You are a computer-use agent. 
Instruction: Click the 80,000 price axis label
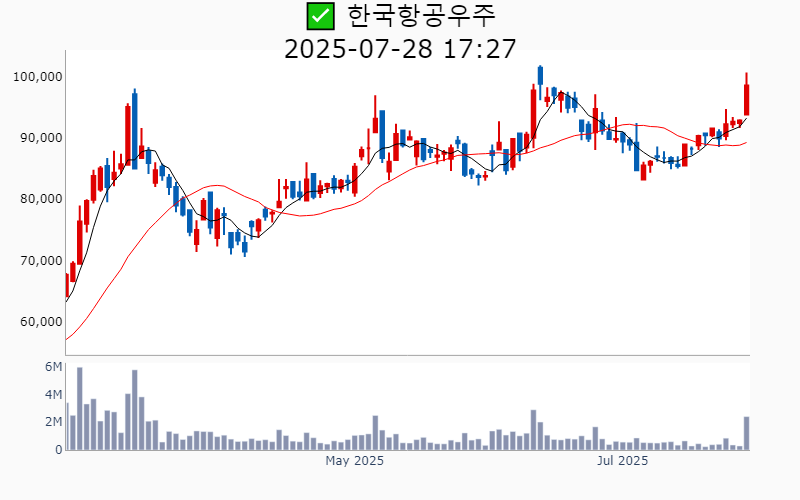pyautogui.click(x=41, y=199)
